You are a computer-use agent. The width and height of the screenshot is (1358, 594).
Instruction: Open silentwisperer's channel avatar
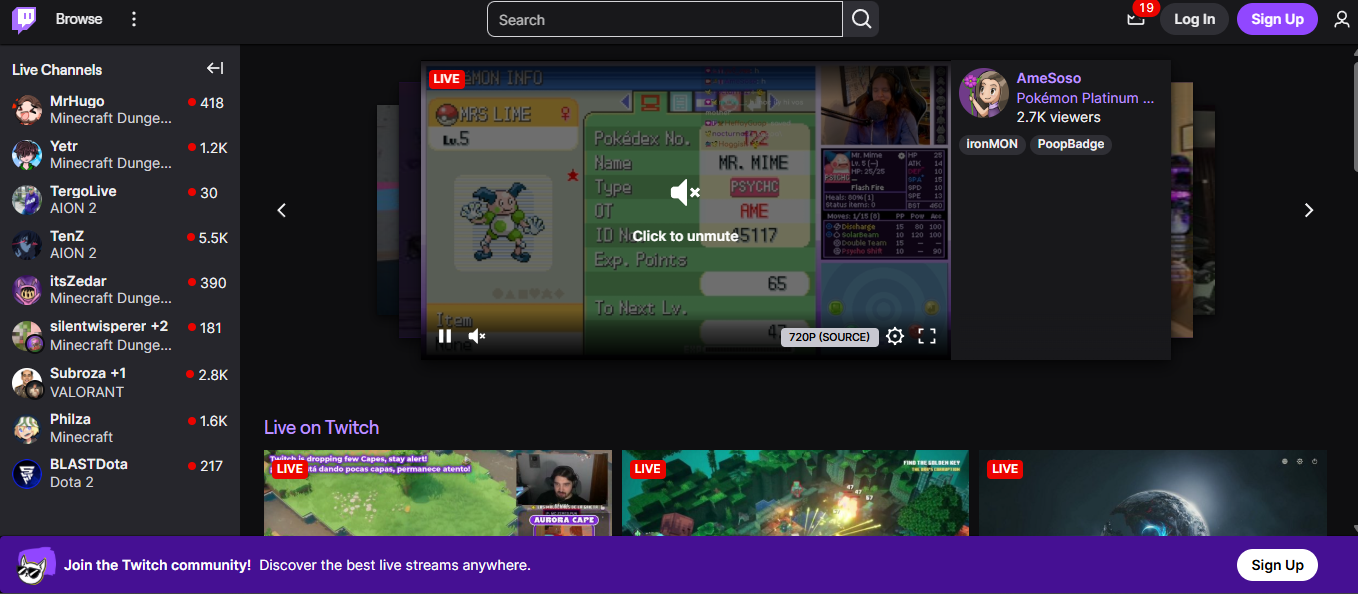tap(27, 336)
